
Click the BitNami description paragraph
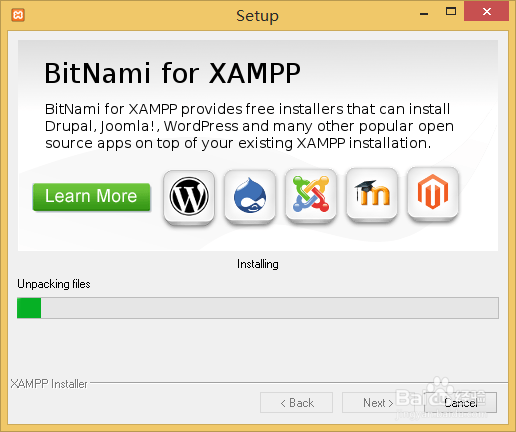[249, 126]
